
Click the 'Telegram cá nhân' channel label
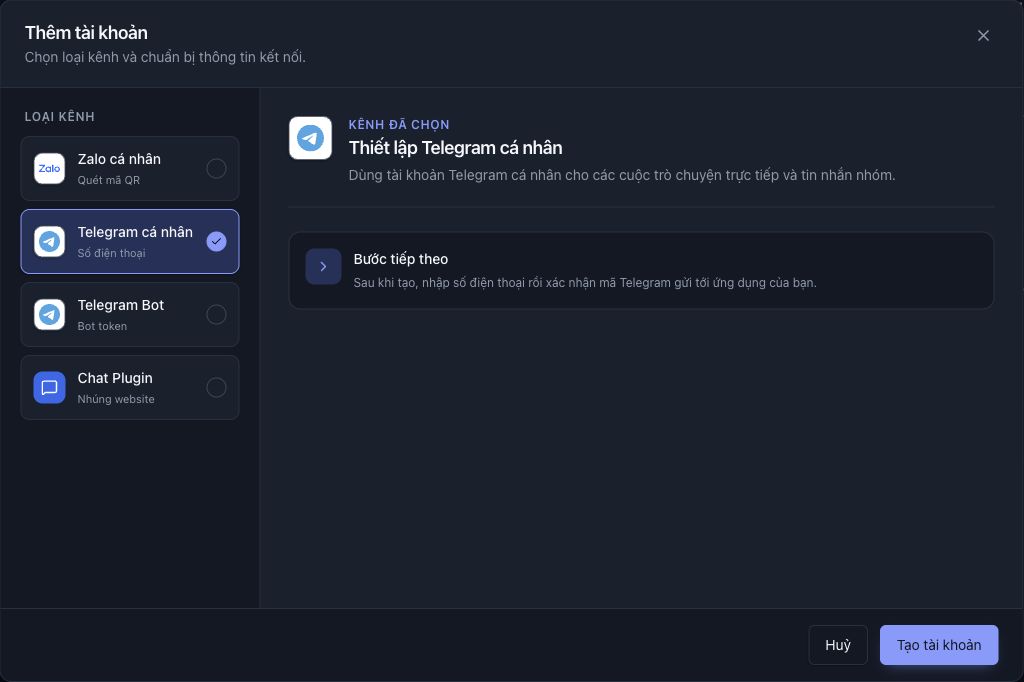pos(135,233)
